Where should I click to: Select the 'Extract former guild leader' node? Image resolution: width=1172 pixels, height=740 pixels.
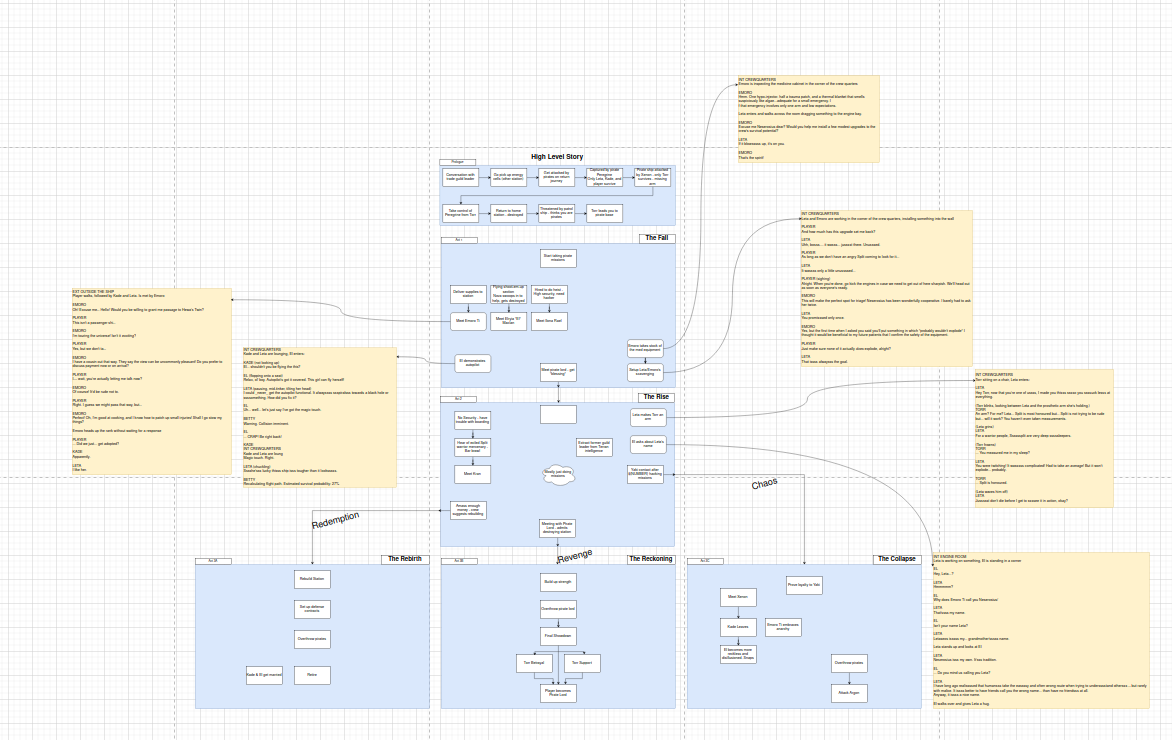[x=594, y=447]
